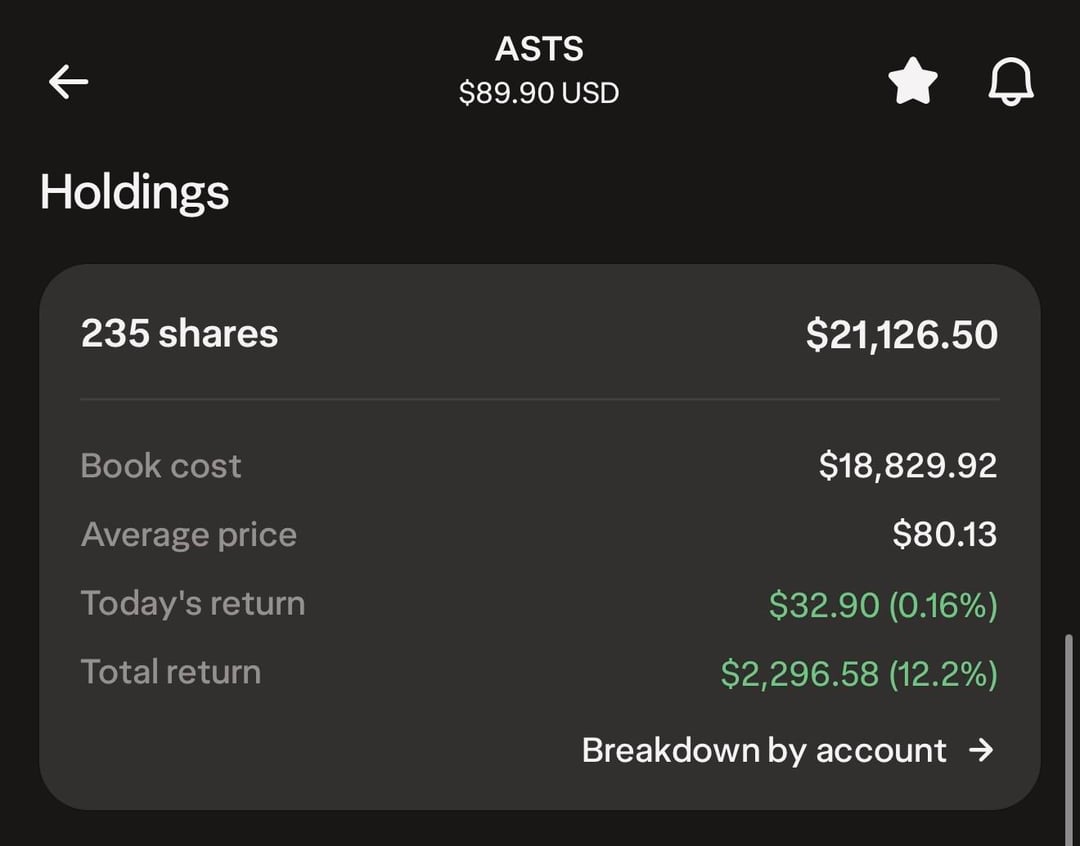Screen dimensions: 1080x846
Task: Tap the 235 shares label
Action: [180, 334]
